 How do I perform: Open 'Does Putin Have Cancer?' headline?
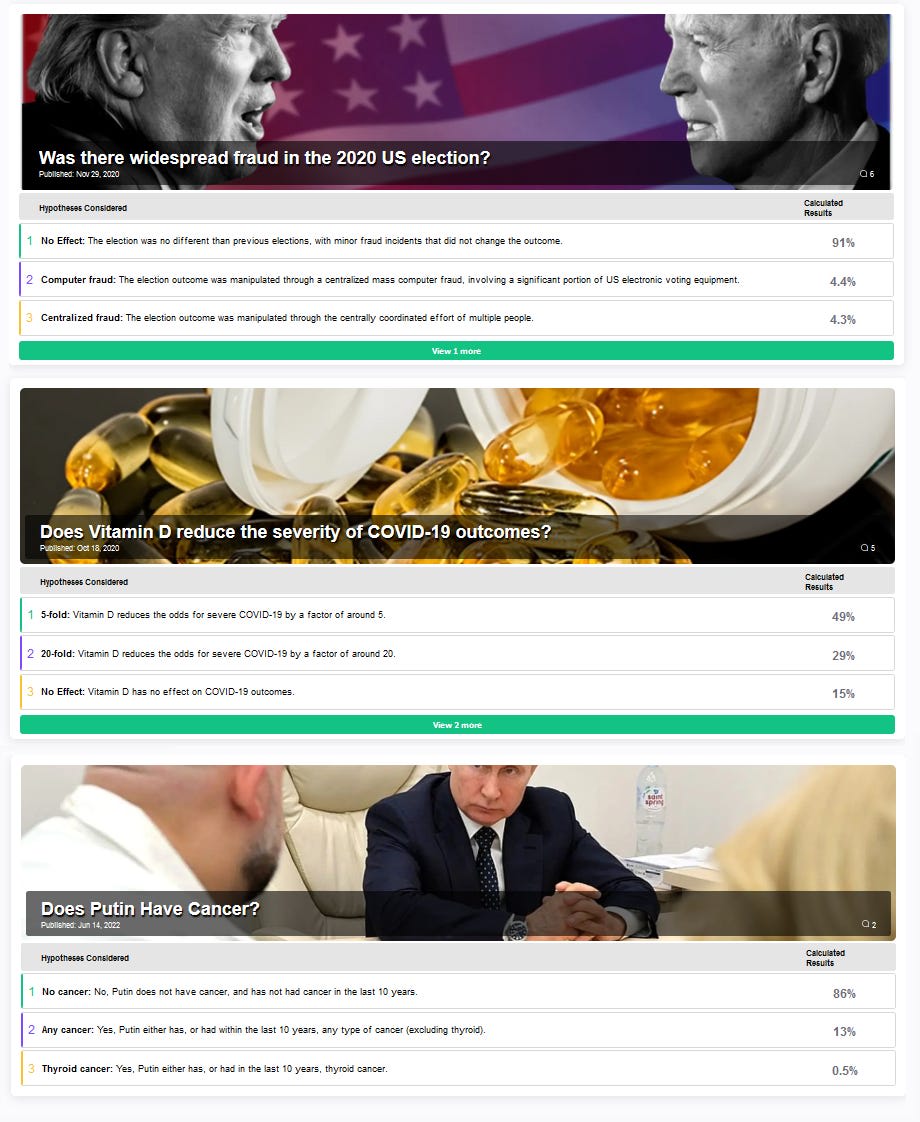[x=150, y=909]
